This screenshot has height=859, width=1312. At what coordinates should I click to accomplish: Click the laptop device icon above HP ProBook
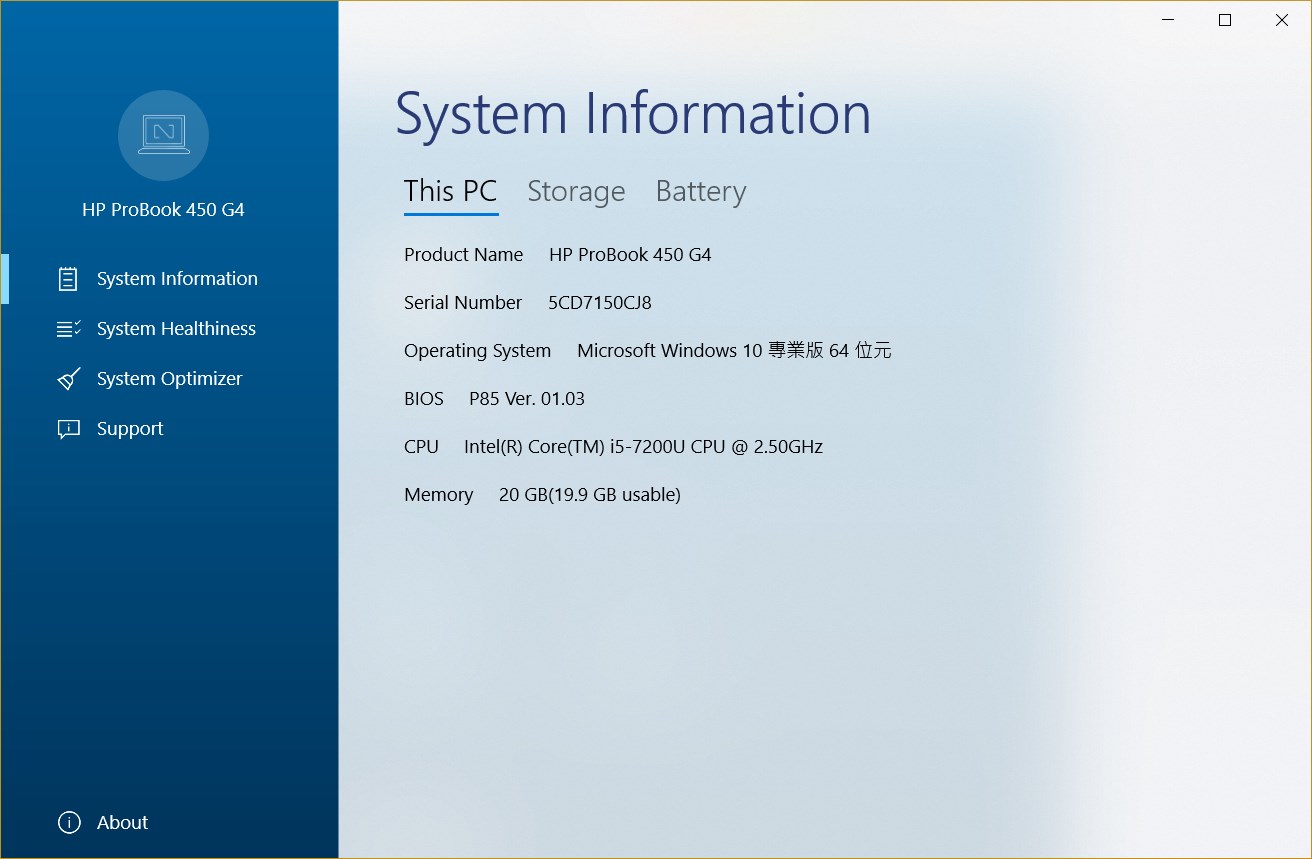click(163, 135)
